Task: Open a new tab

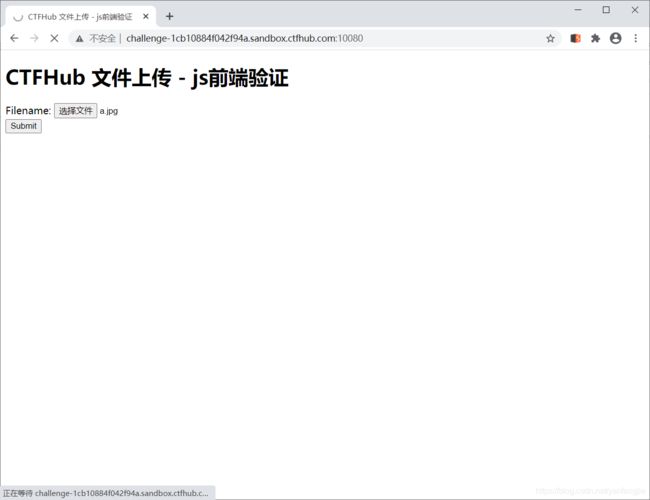Action: click(x=169, y=17)
